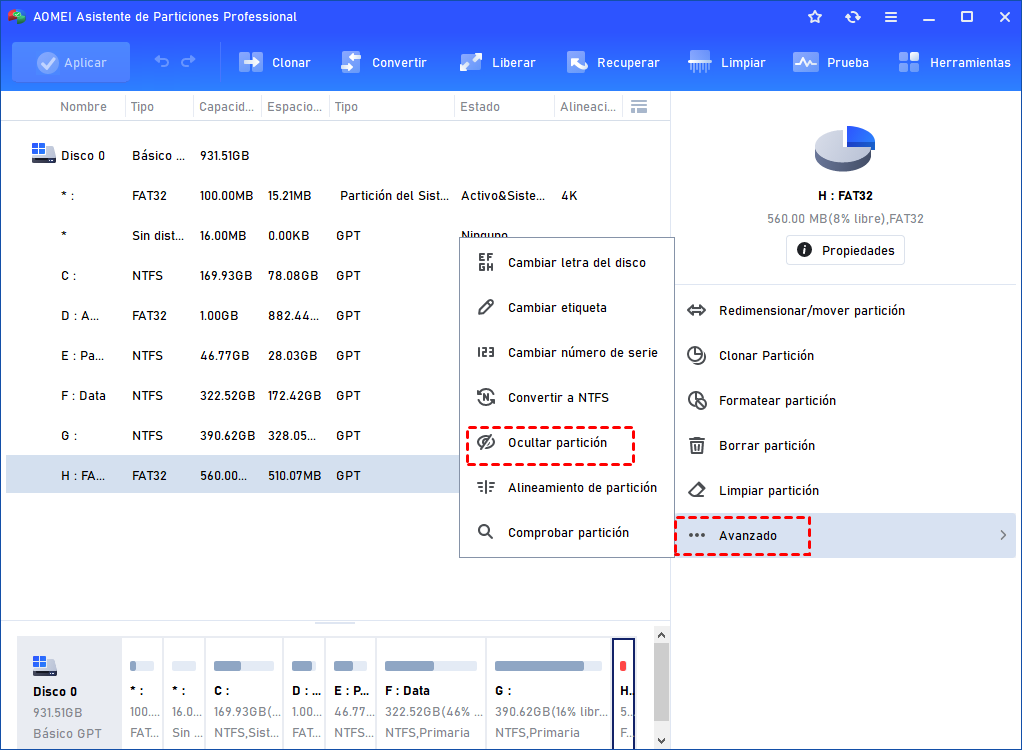The width and height of the screenshot is (1022, 750).
Task: Click the undo arrow icon
Action: 162,62
